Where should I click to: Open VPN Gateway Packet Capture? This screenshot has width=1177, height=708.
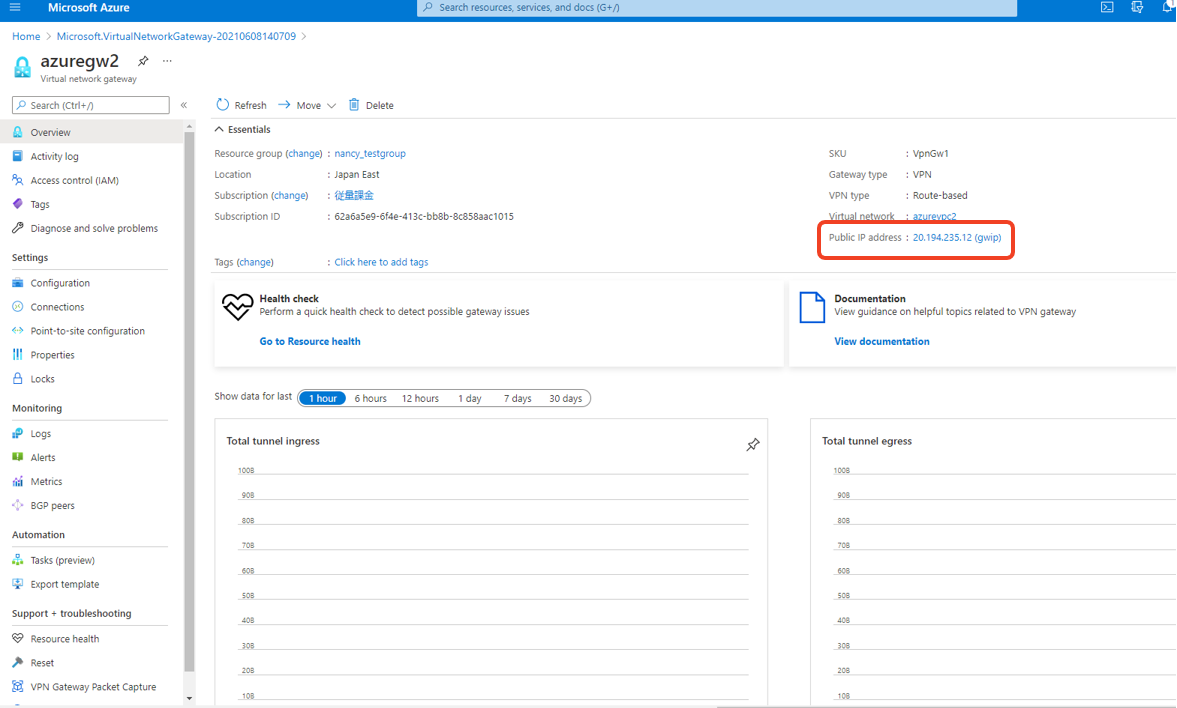click(x=93, y=687)
